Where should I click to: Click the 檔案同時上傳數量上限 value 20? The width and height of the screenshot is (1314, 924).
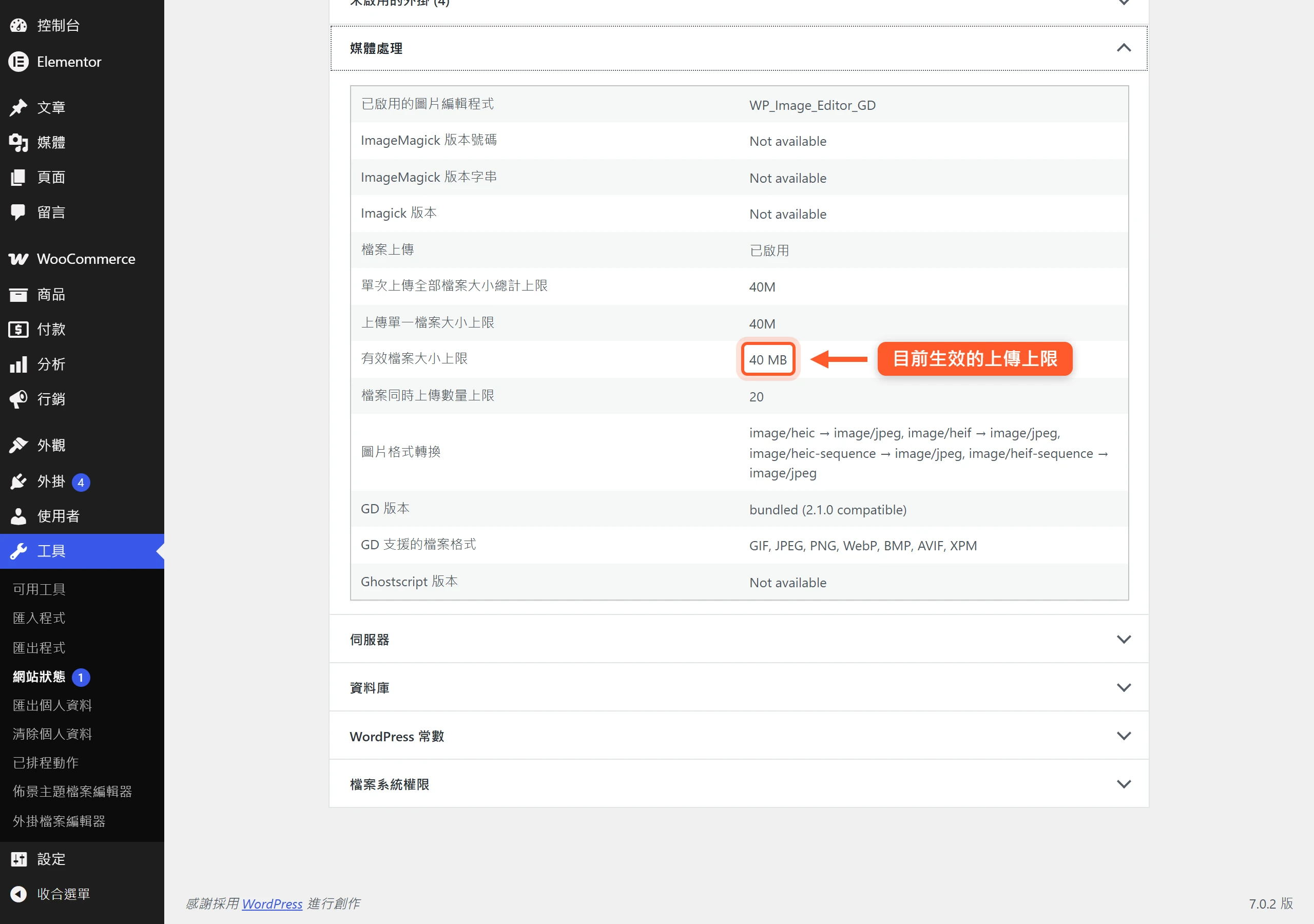pyautogui.click(x=756, y=397)
